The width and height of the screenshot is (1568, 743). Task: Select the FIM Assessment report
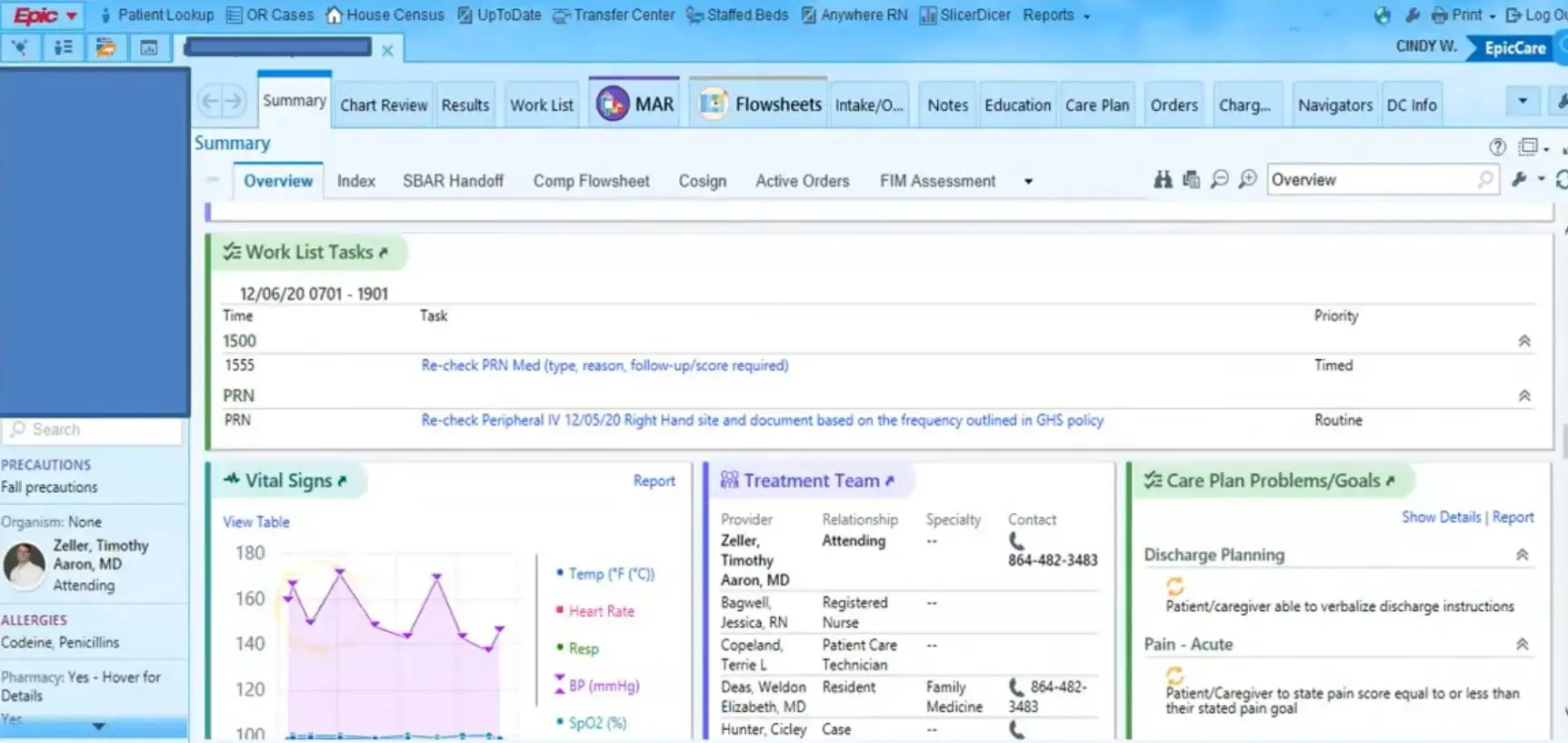tap(938, 181)
